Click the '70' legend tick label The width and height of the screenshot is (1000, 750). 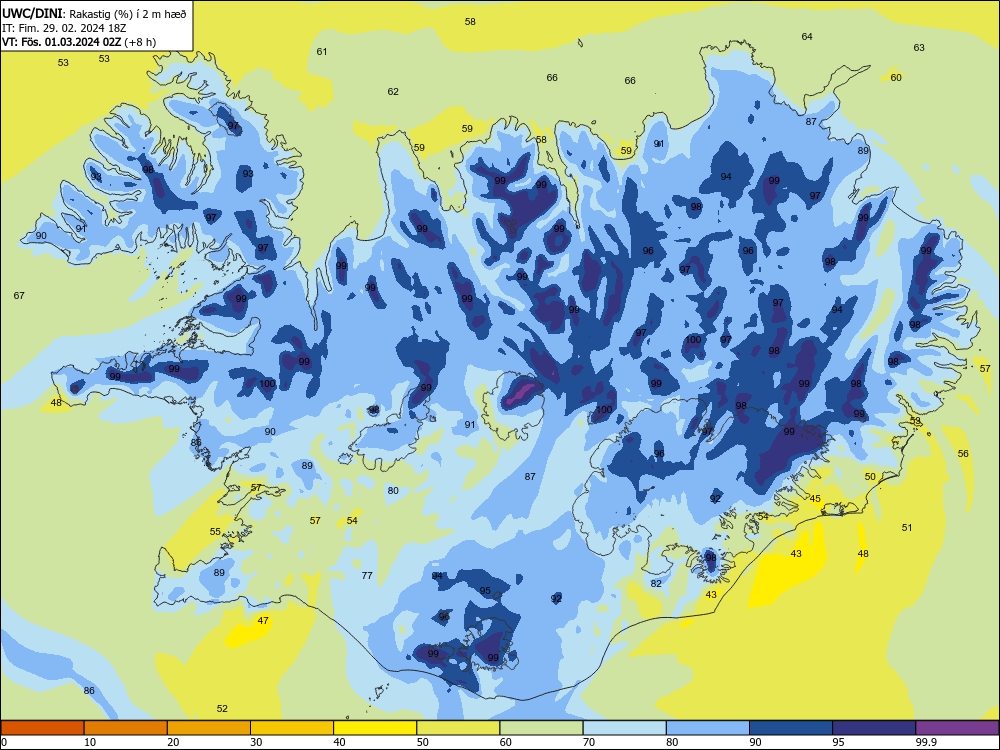(x=589, y=742)
